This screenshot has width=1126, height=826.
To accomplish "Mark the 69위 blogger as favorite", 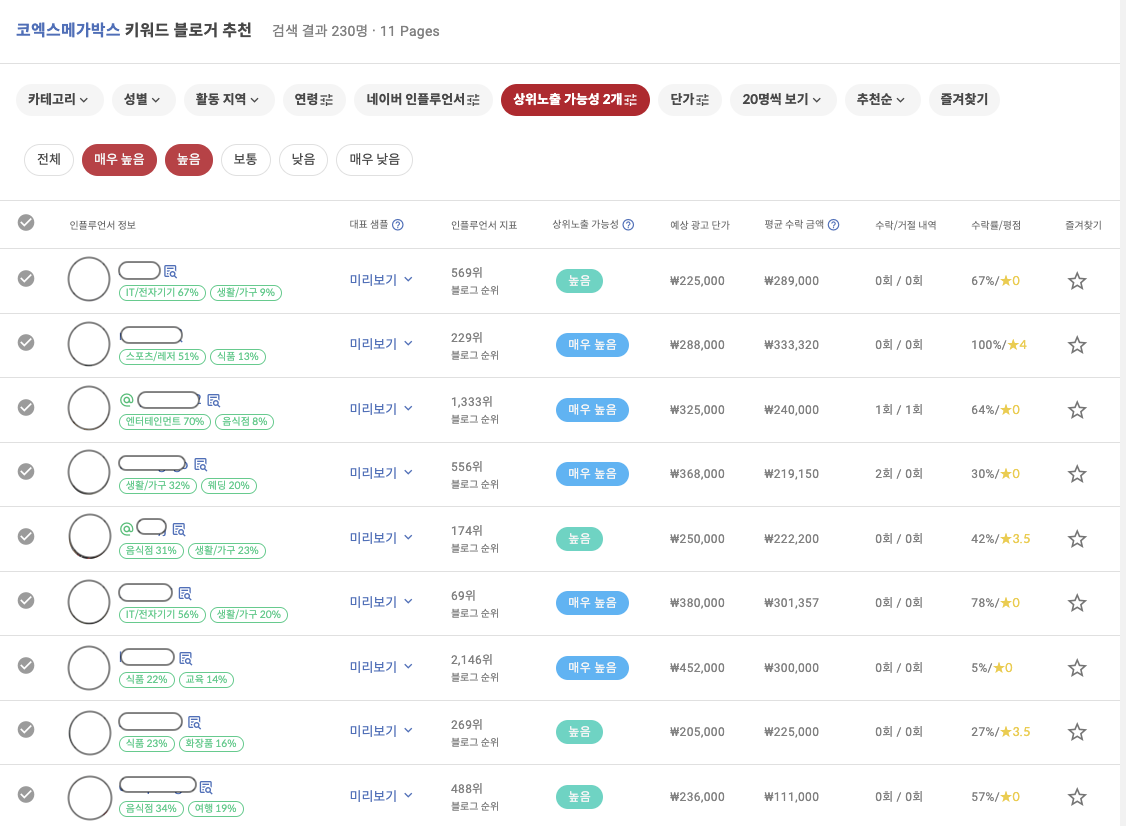I will click(1076, 603).
